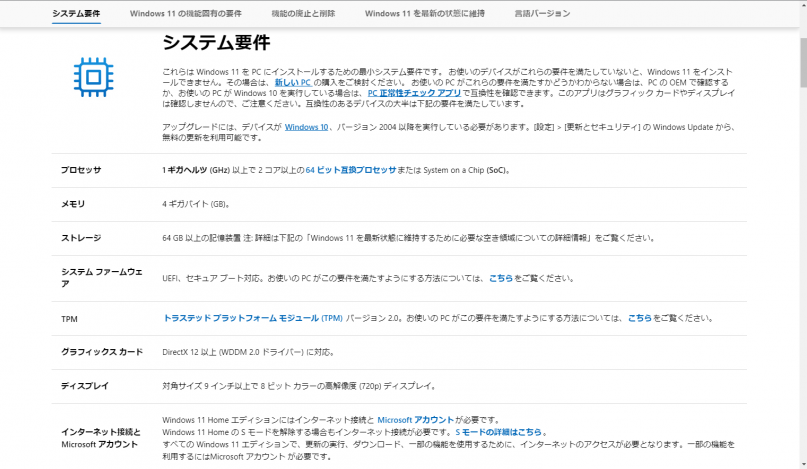The height and width of the screenshot is (469, 807).
Task: Click the 4 ギガバイト (GB) value
Action: pyautogui.click(x=196, y=204)
